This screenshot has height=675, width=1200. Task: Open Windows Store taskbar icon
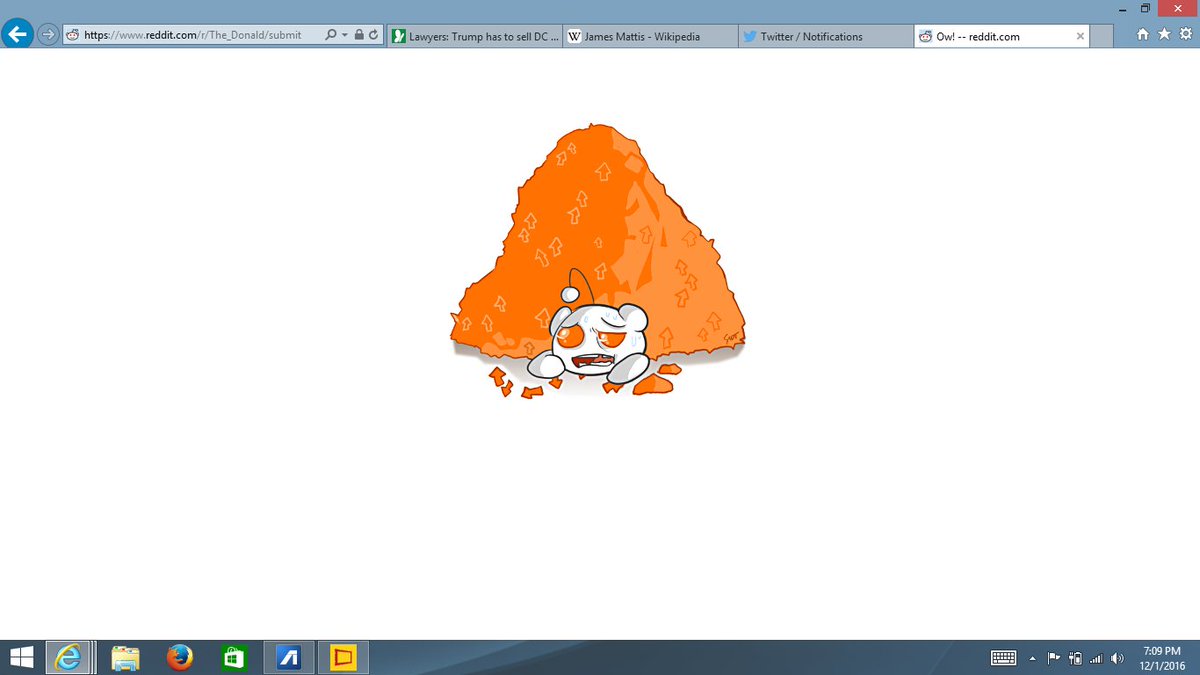coord(234,657)
